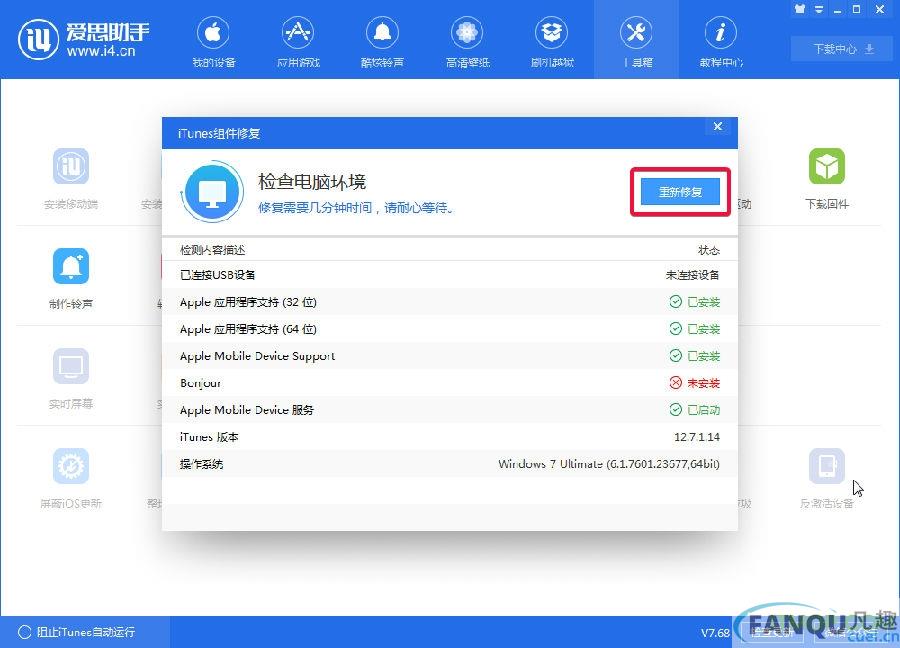Click the 检查电脑环境 heading

coord(312,182)
